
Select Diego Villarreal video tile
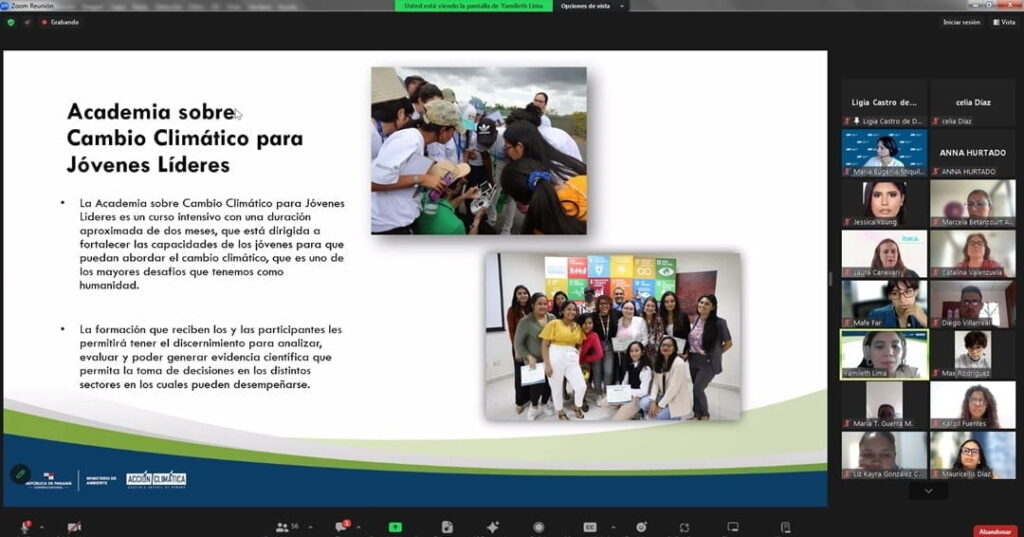972,304
